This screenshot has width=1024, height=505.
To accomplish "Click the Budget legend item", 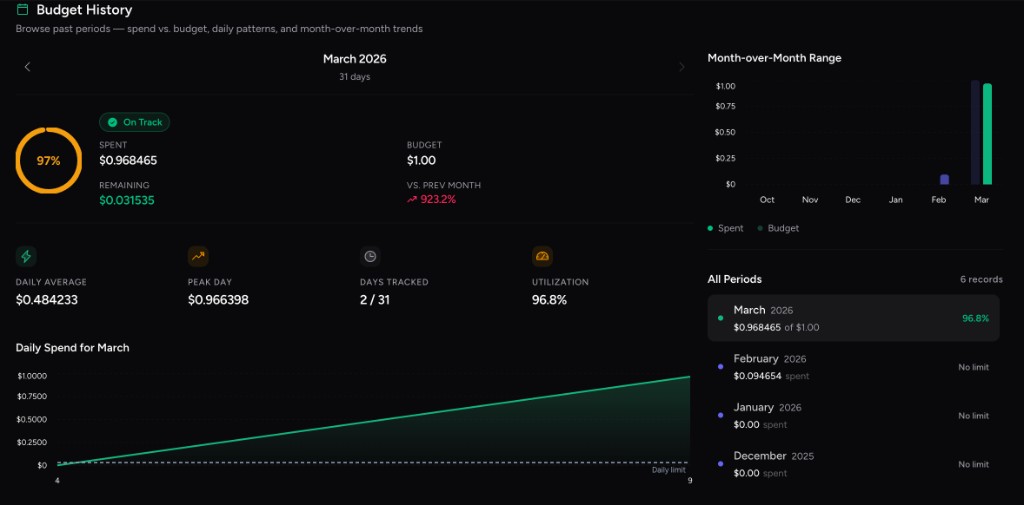I will tap(778, 228).
